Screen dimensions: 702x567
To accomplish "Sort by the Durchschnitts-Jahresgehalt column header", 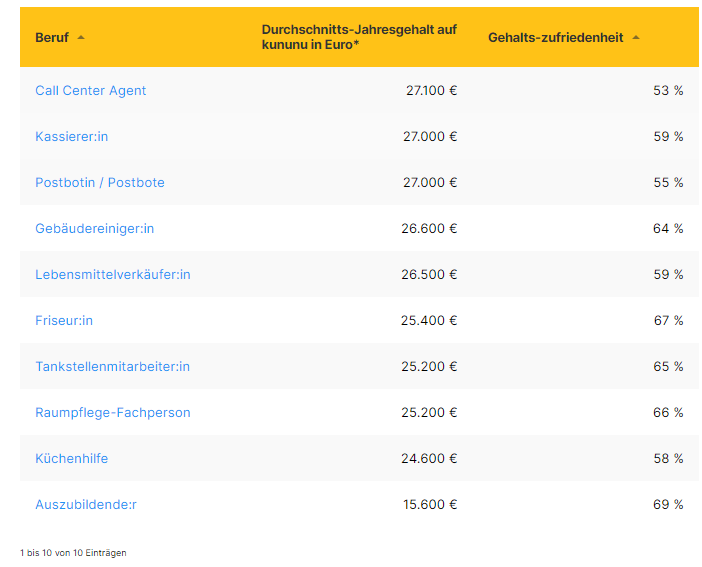I will (358, 37).
